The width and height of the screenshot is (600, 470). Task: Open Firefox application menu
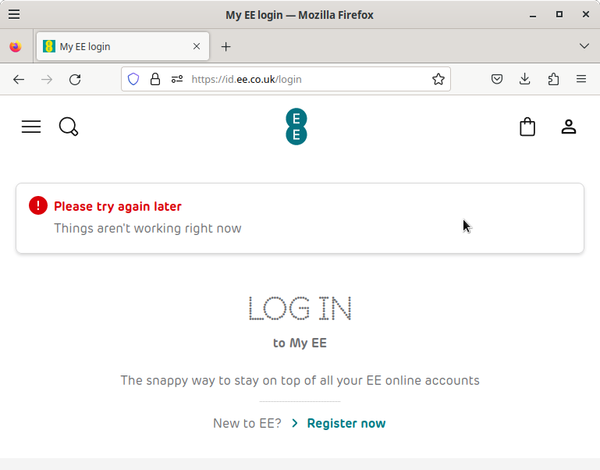(581, 79)
